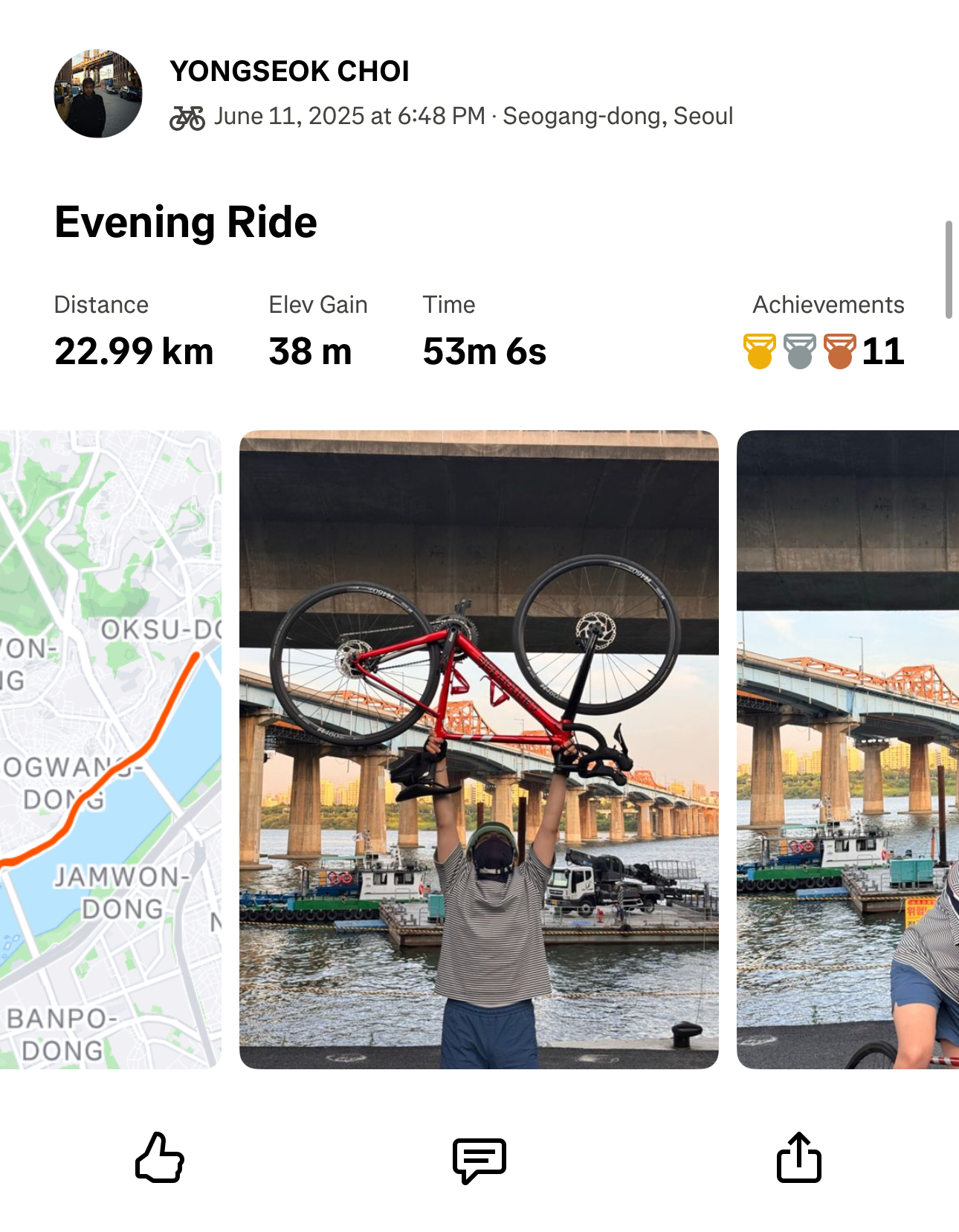Tap the share icon
Viewport: 959px width, 1232px height.
coord(799,1157)
